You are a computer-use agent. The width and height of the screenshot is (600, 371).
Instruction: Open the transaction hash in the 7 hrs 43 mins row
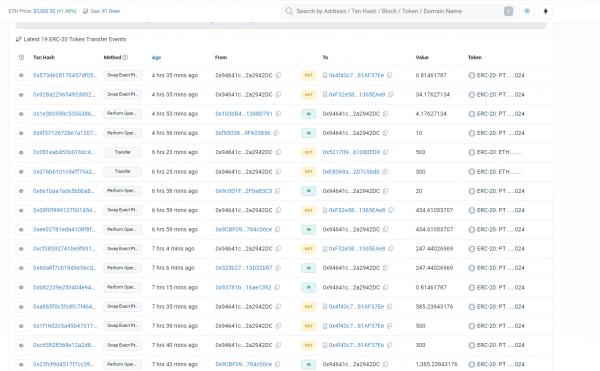[x=63, y=364]
